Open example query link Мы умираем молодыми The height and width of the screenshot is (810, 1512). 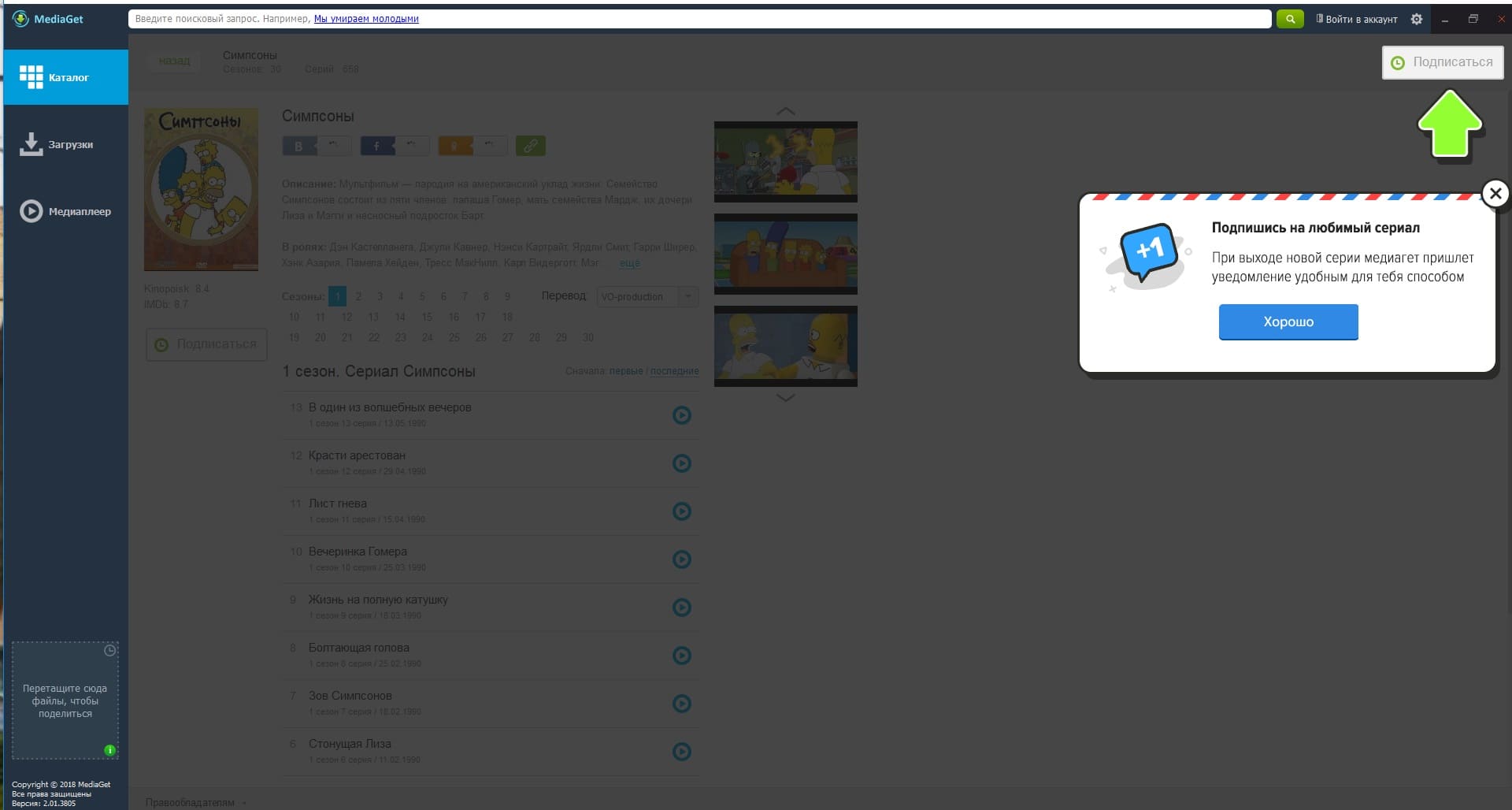[366, 19]
